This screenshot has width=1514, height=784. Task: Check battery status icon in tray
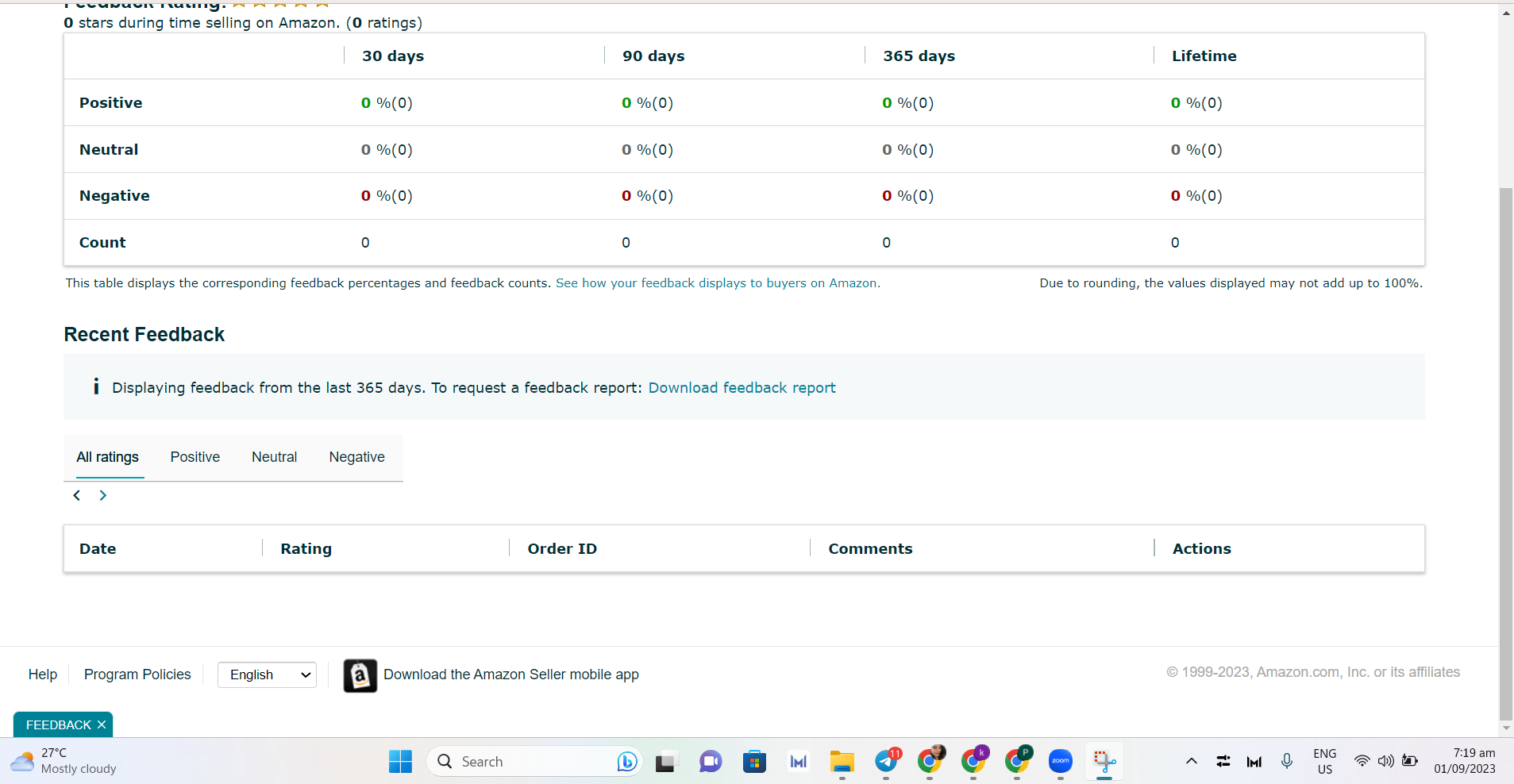(1410, 761)
